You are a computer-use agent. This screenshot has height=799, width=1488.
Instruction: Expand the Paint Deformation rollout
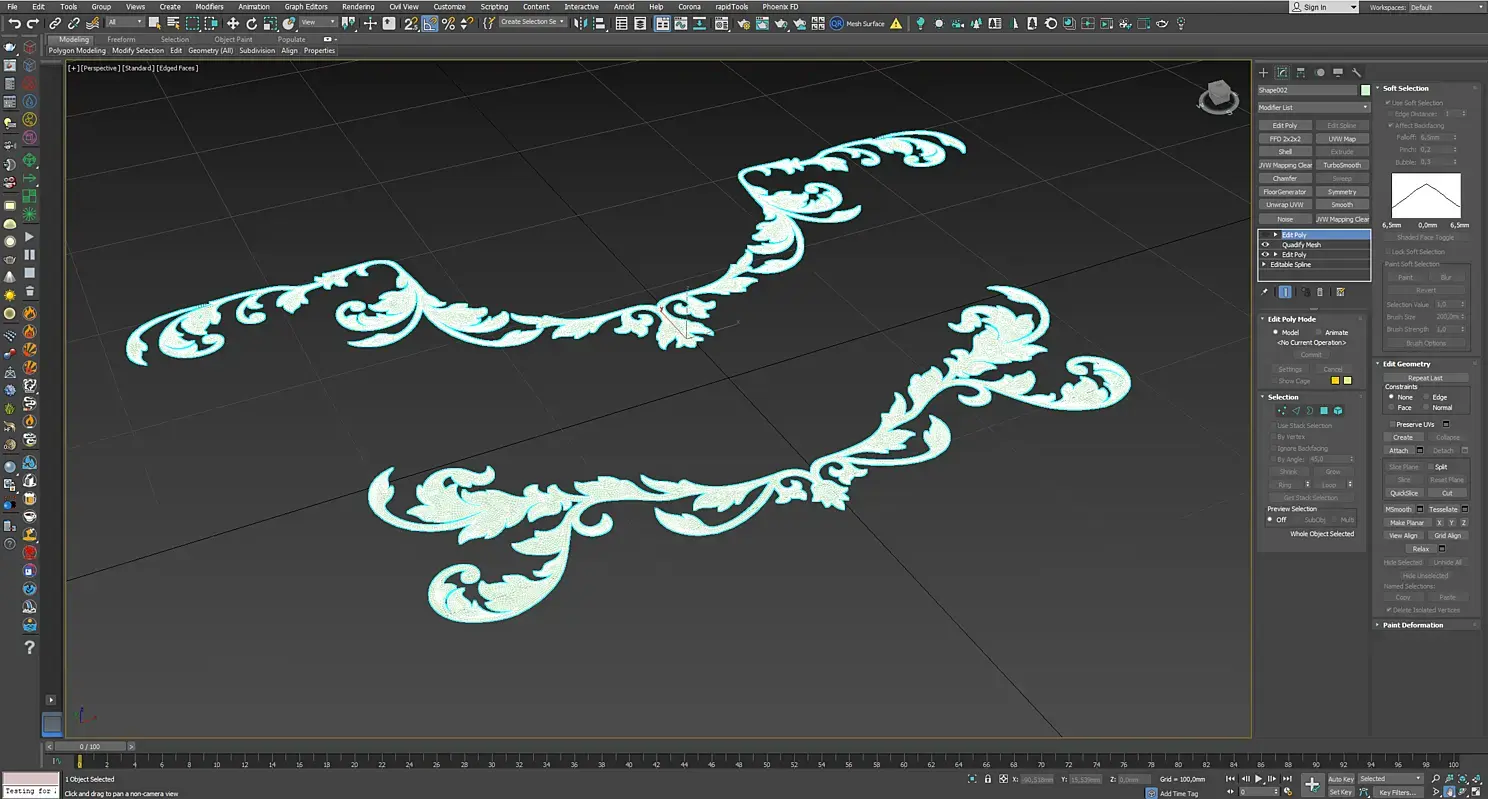[x=1413, y=625]
